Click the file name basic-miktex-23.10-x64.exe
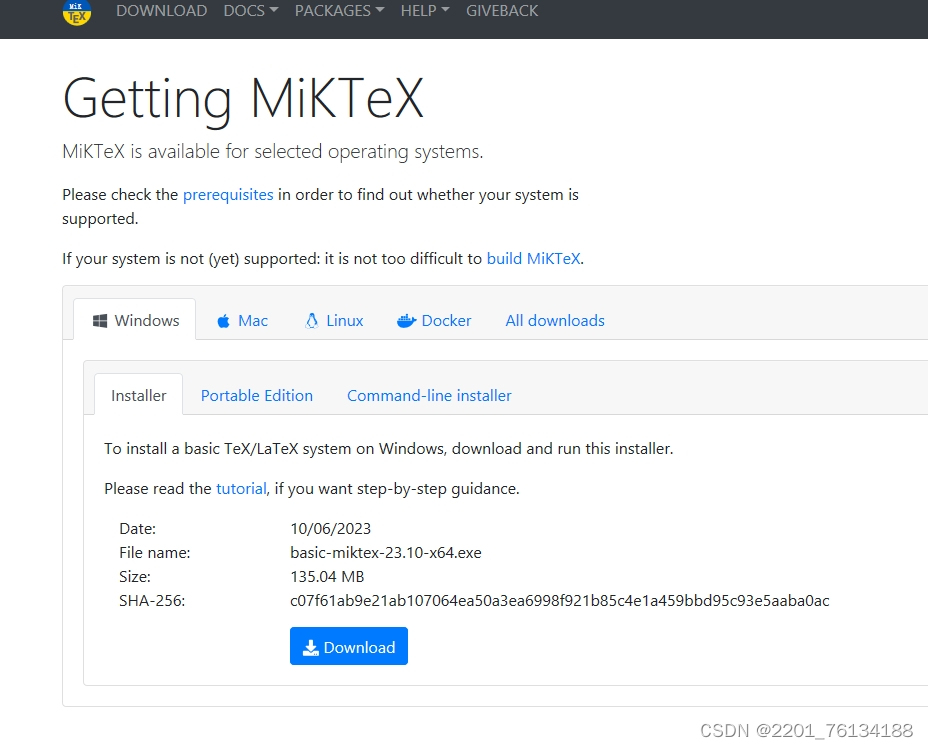Screen dimensions: 928x749 [385, 553]
